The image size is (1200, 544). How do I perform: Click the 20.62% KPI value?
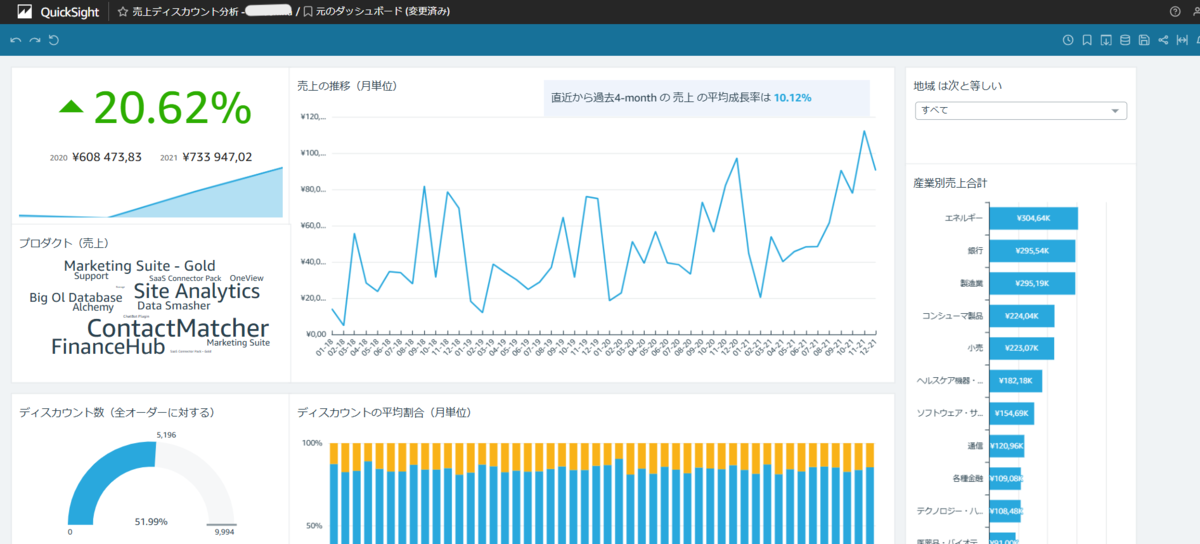pyautogui.click(x=172, y=108)
